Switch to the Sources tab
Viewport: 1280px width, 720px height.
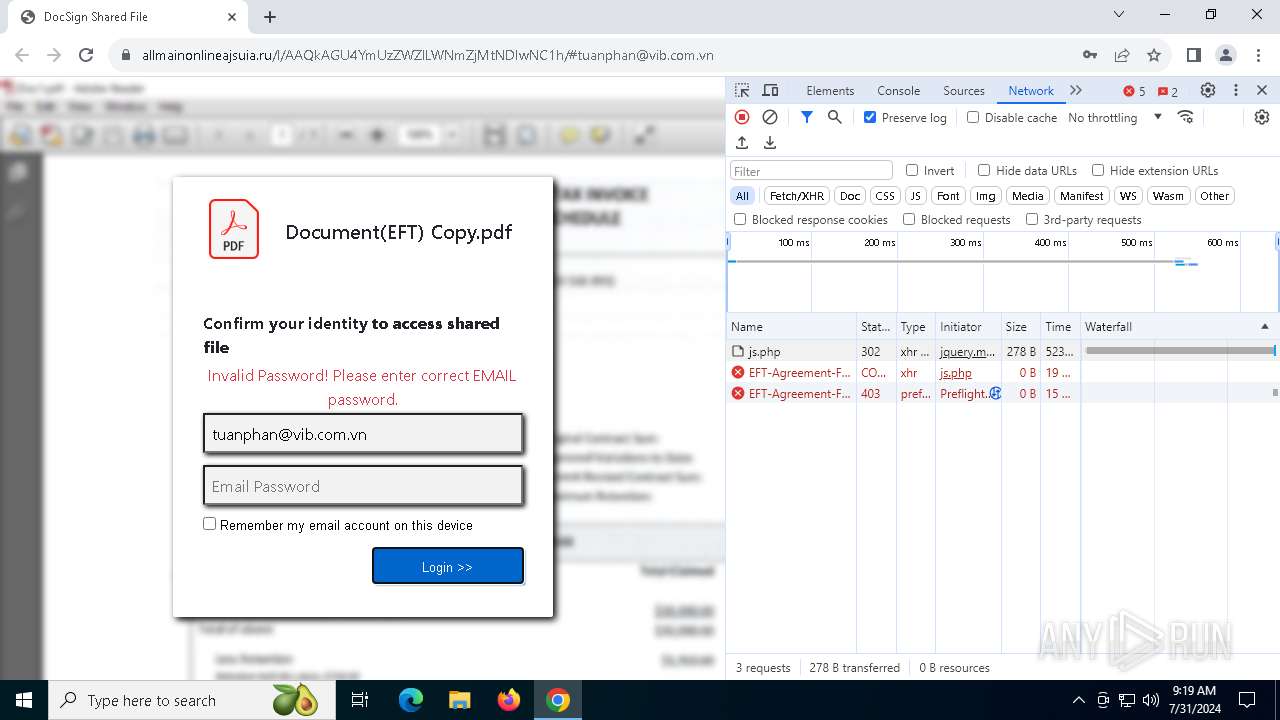tap(964, 90)
